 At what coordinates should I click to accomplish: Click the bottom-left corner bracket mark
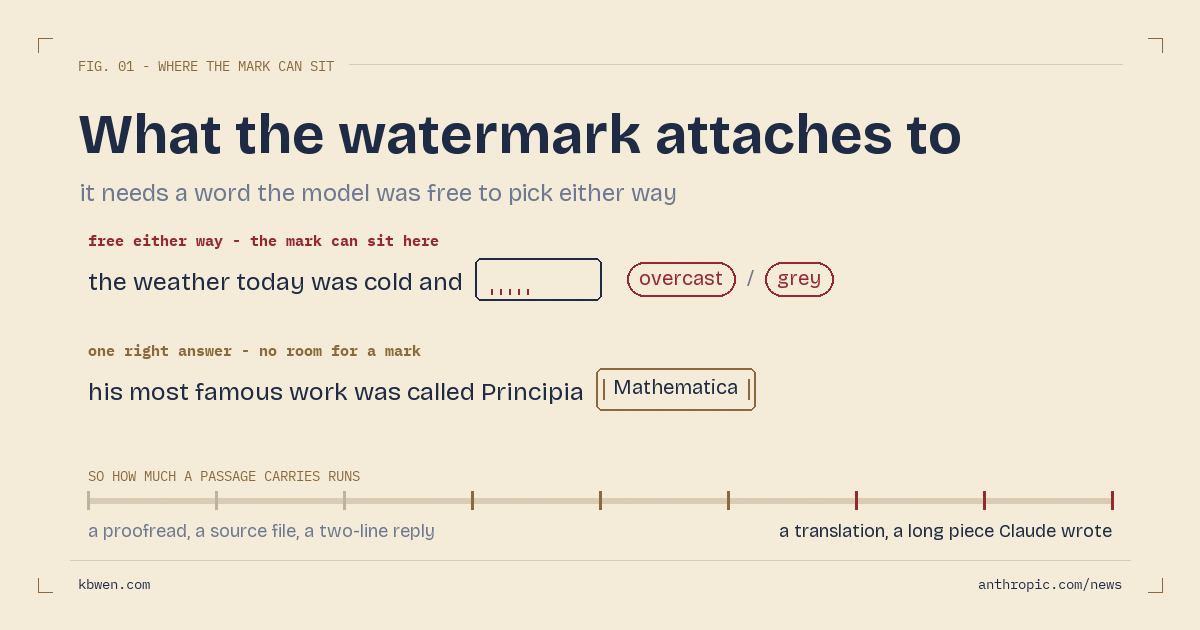click(45, 585)
